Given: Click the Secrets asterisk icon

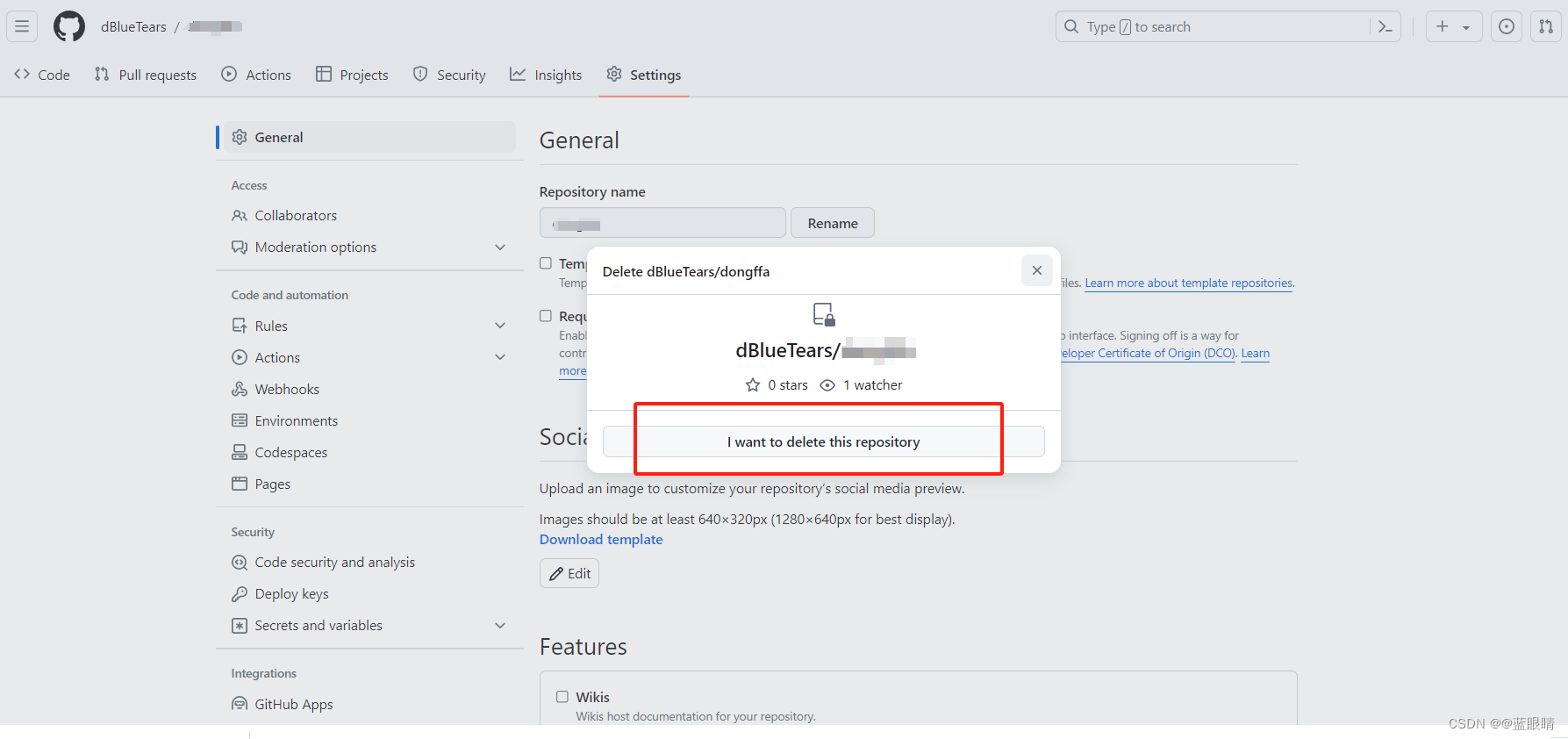Looking at the screenshot, I should click(x=240, y=626).
